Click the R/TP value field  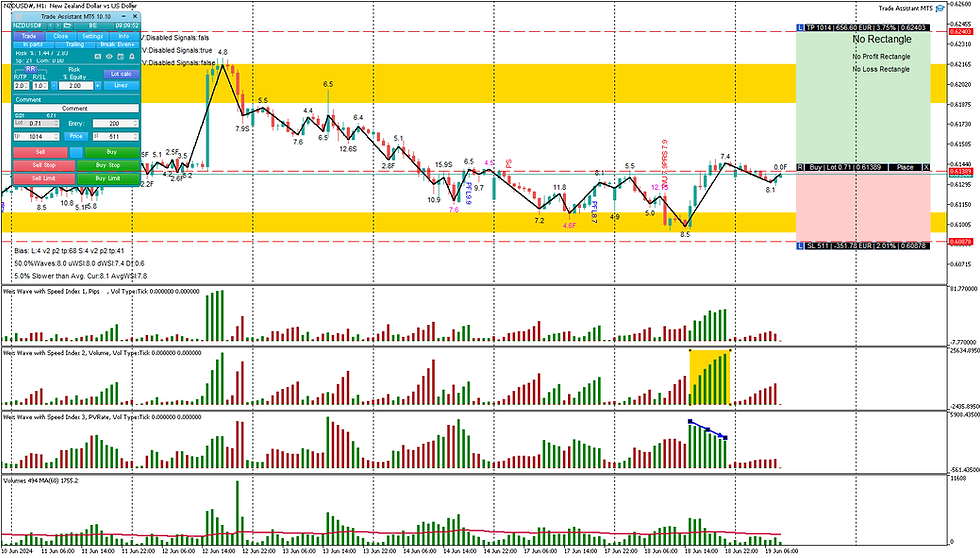pos(21,86)
